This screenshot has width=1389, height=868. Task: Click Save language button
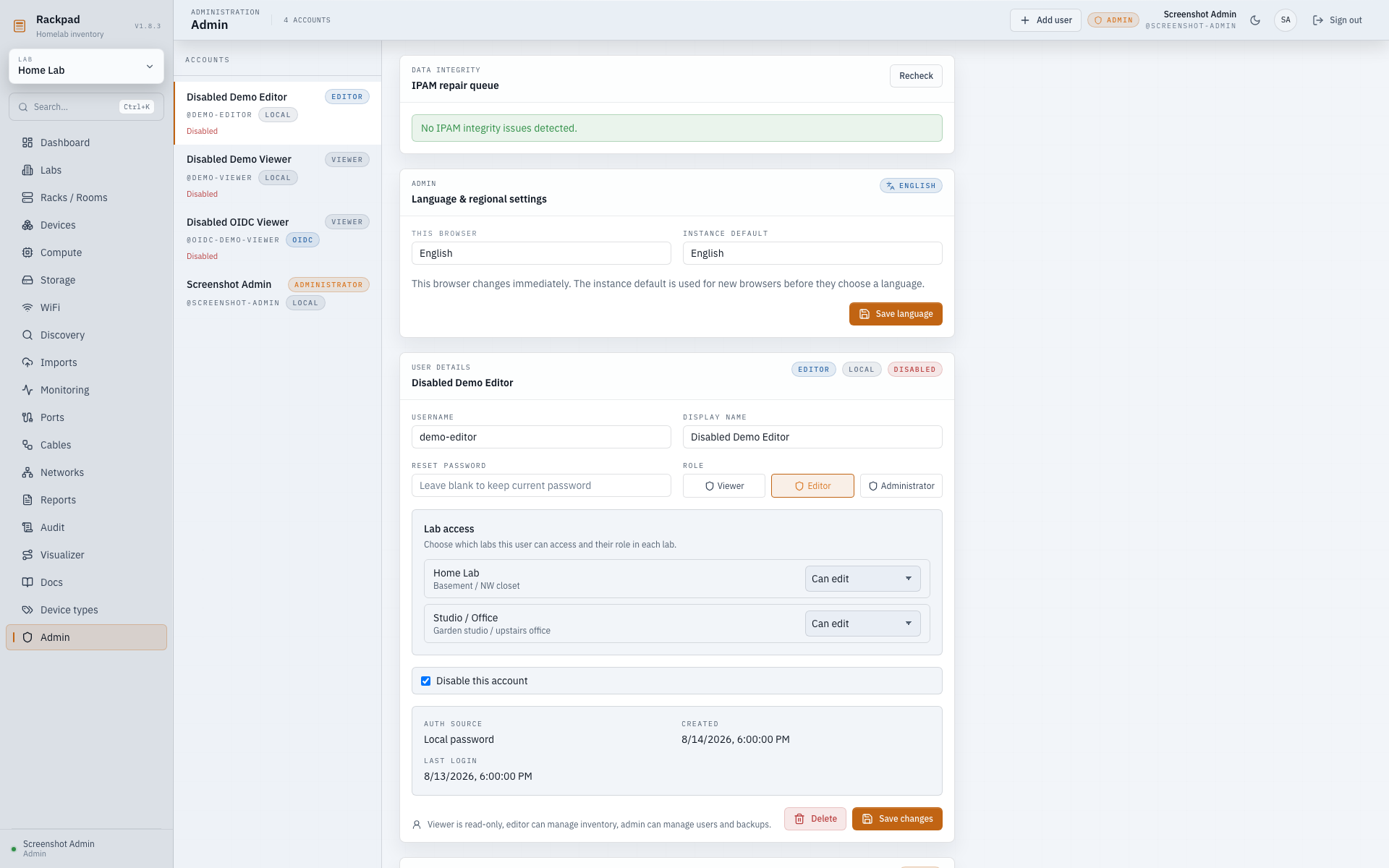896,314
